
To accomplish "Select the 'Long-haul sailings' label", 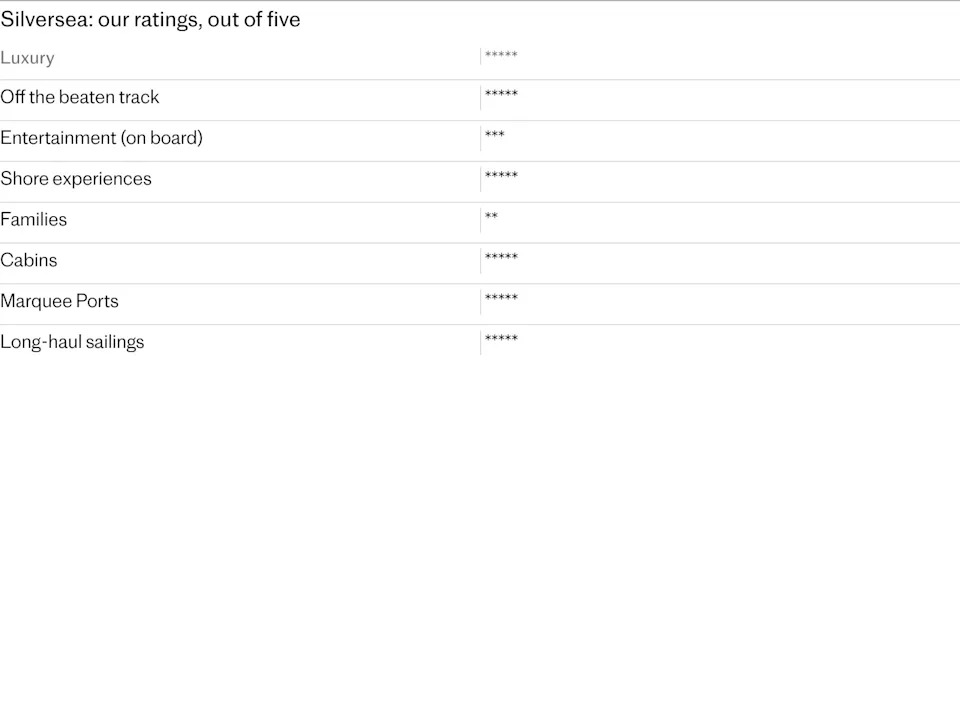I will click(72, 342).
